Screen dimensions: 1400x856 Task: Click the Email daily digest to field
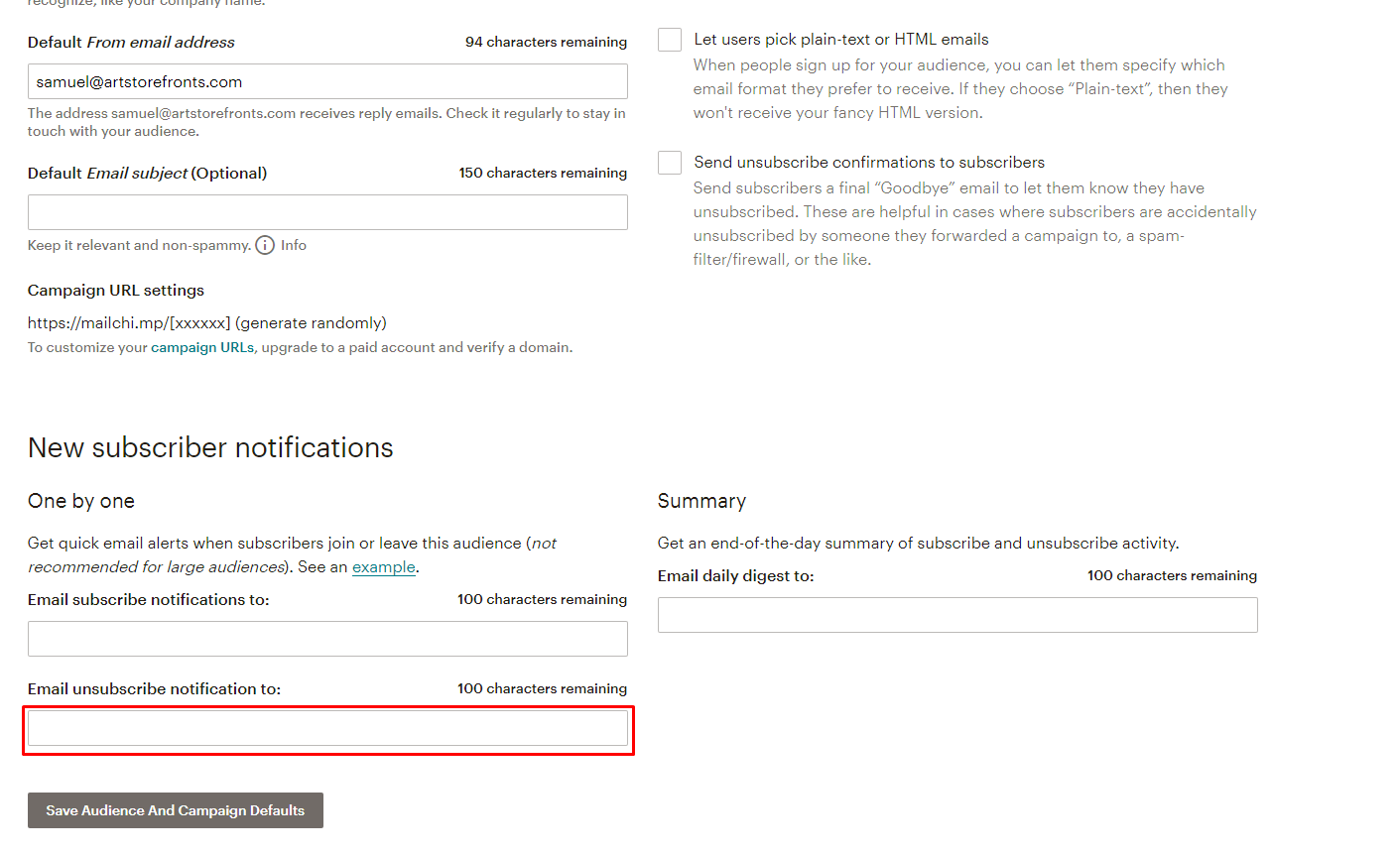(957, 615)
